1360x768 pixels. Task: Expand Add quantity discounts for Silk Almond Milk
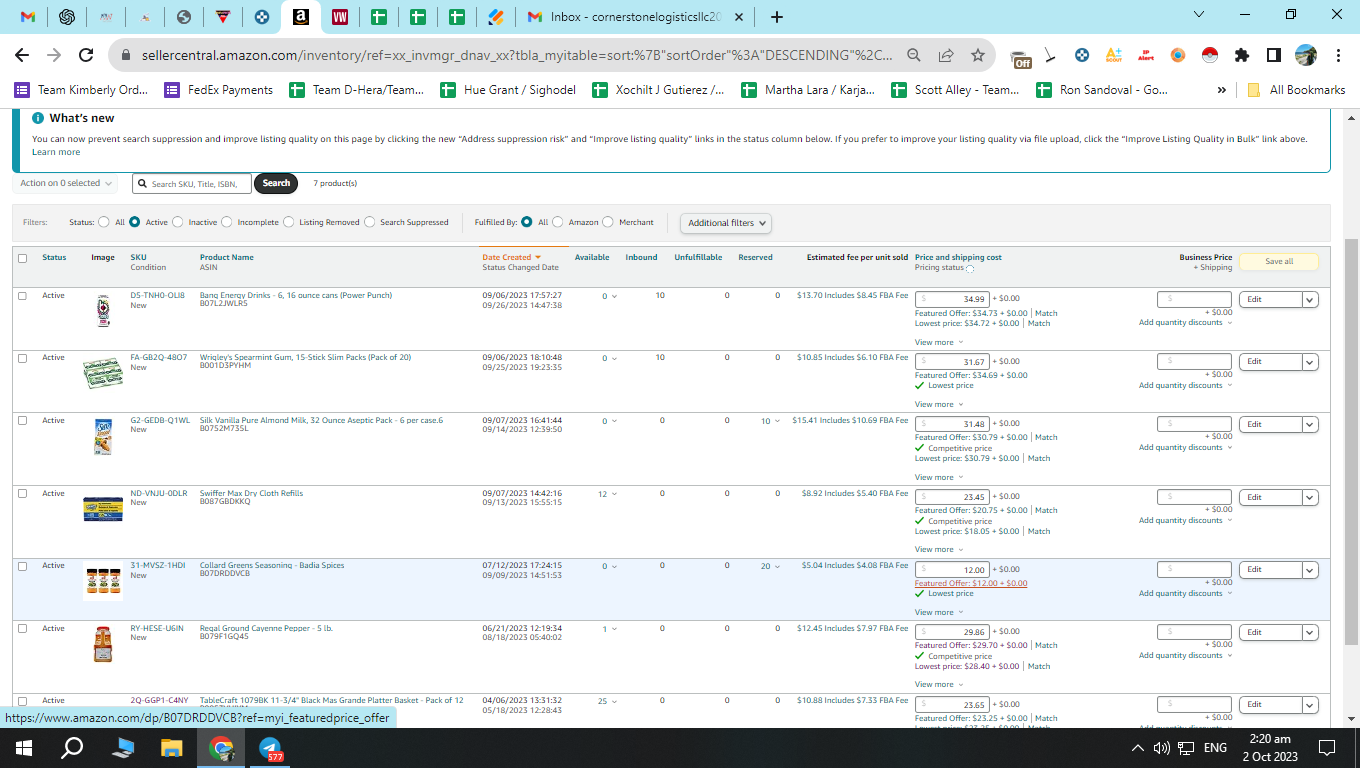pos(1186,447)
